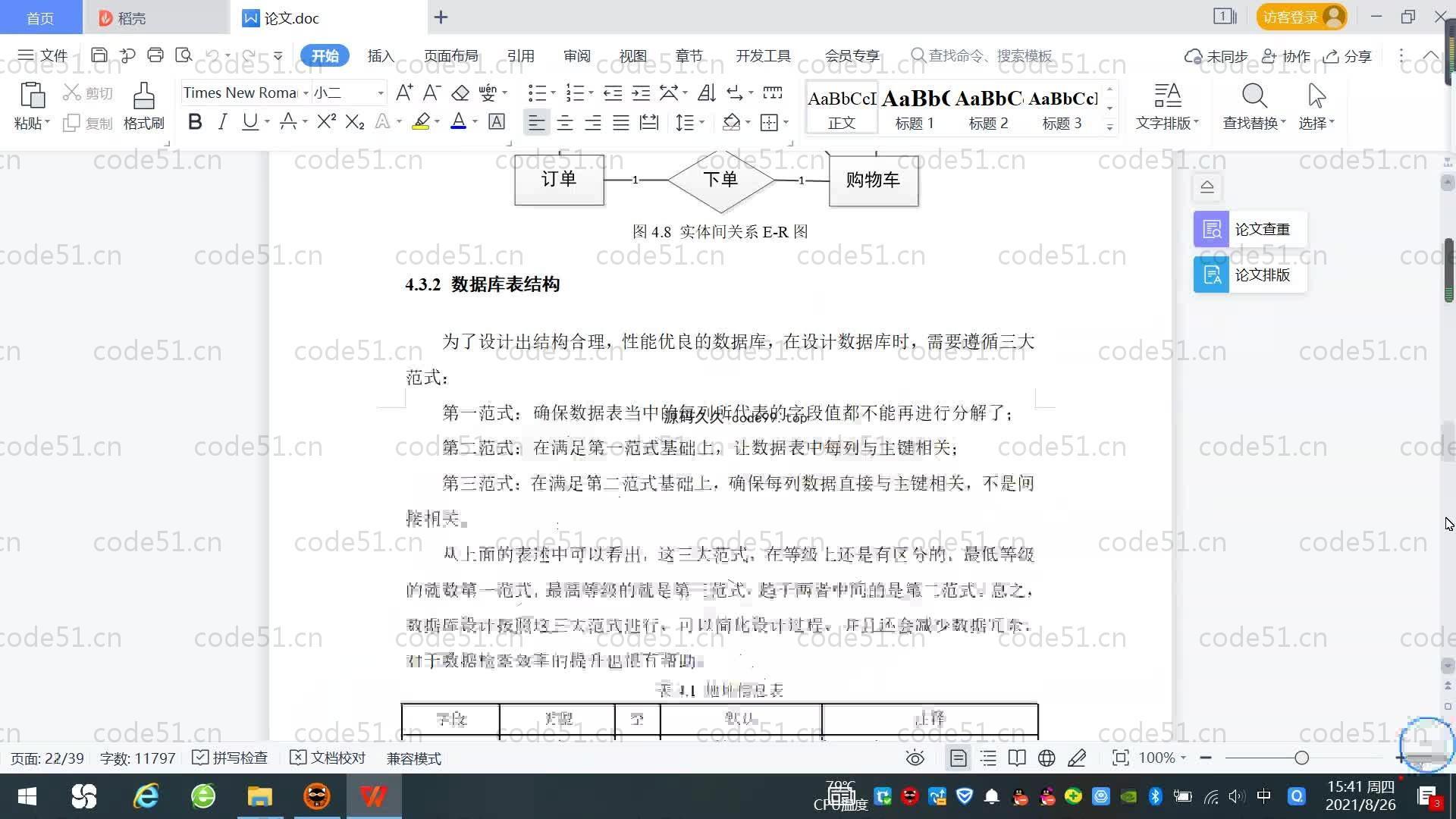The width and height of the screenshot is (1456, 819).
Task: Click the zoom slider handle
Action: coord(1302,758)
